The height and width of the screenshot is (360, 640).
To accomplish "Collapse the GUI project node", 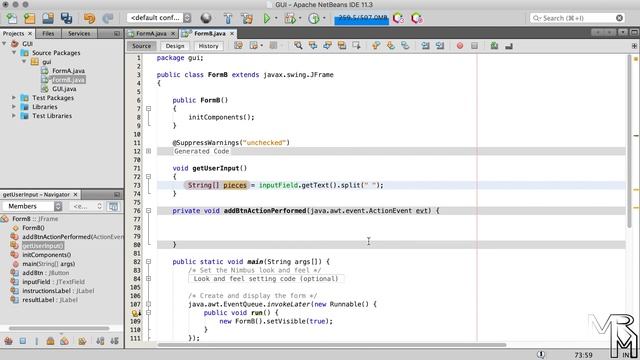I will [4, 44].
